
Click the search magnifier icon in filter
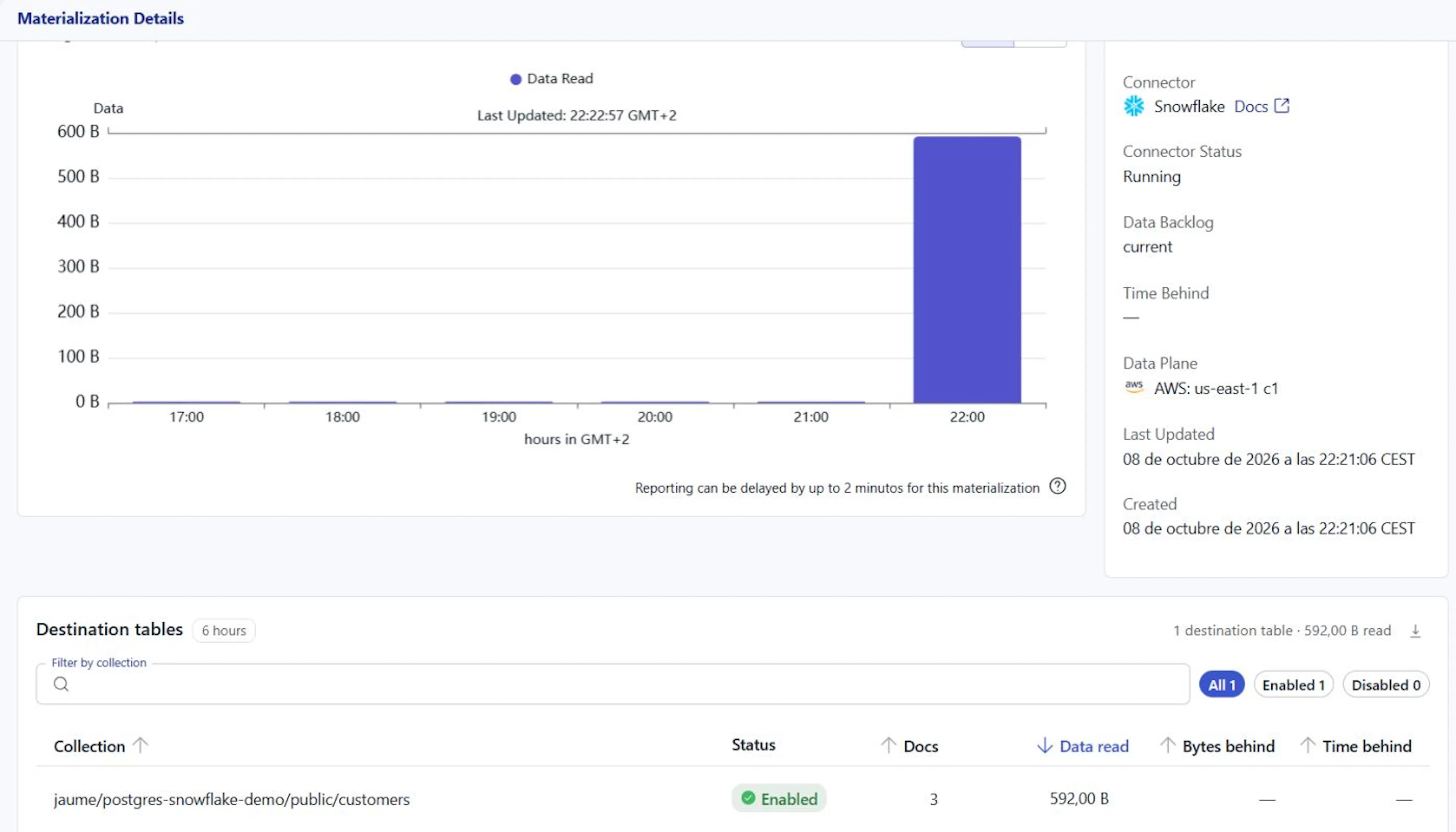pos(61,684)
